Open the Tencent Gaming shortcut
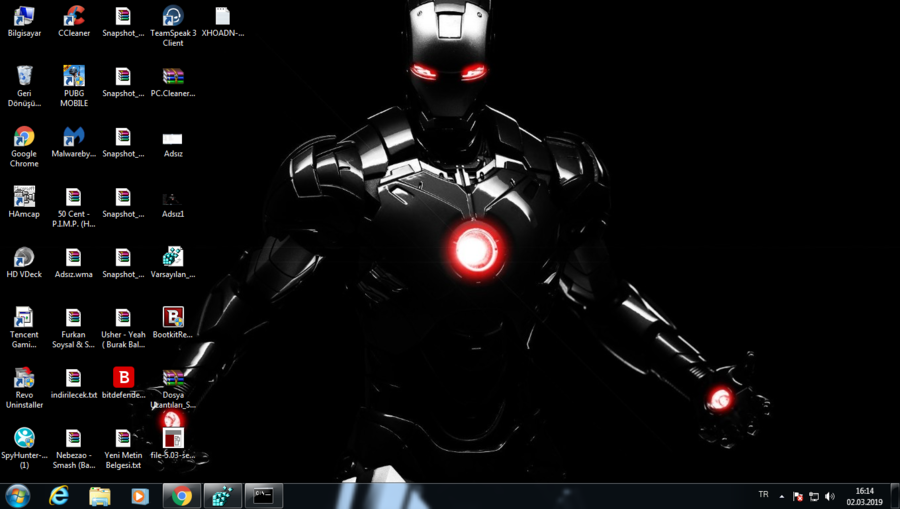The height and width of the screenshot is (509, 900). [x=24, y=328]
